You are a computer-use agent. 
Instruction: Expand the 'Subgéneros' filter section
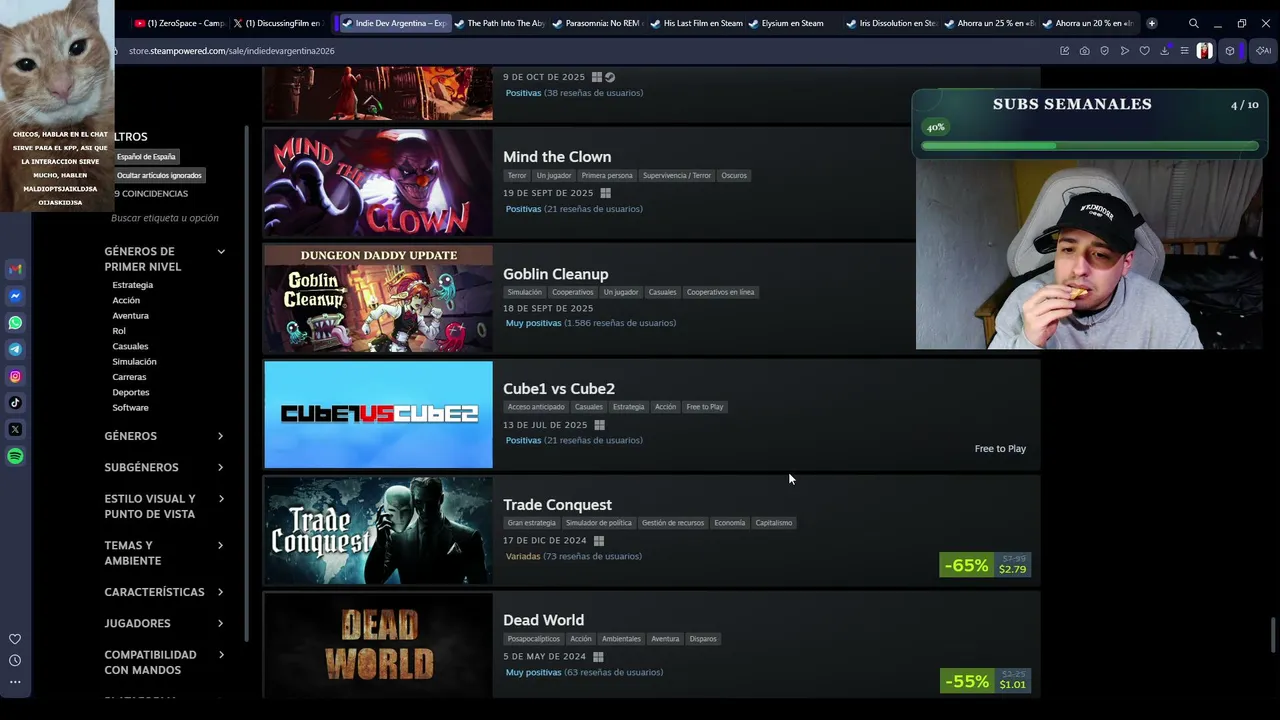(x=165, y=467)
